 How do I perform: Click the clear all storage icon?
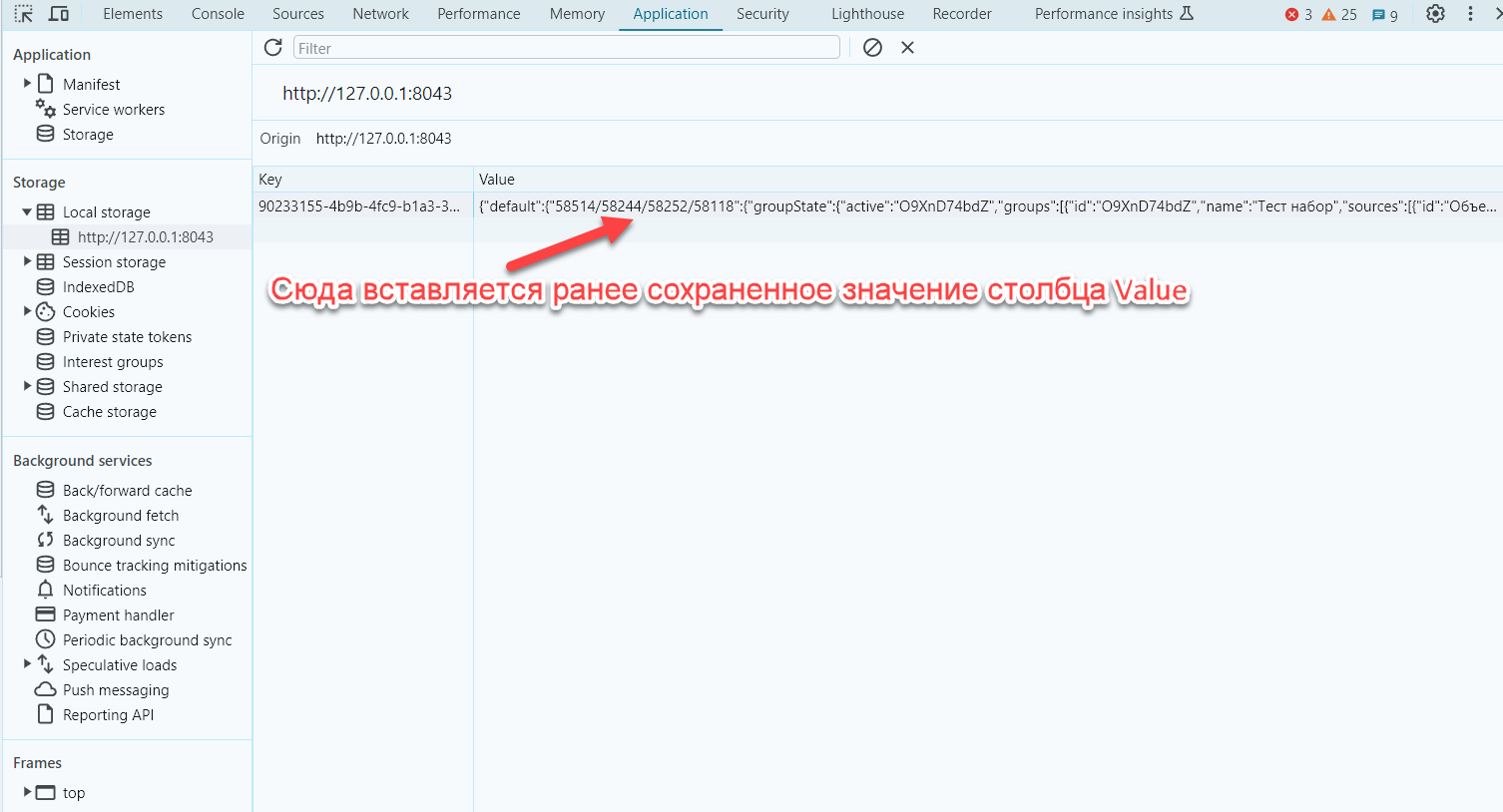(872, 48)
